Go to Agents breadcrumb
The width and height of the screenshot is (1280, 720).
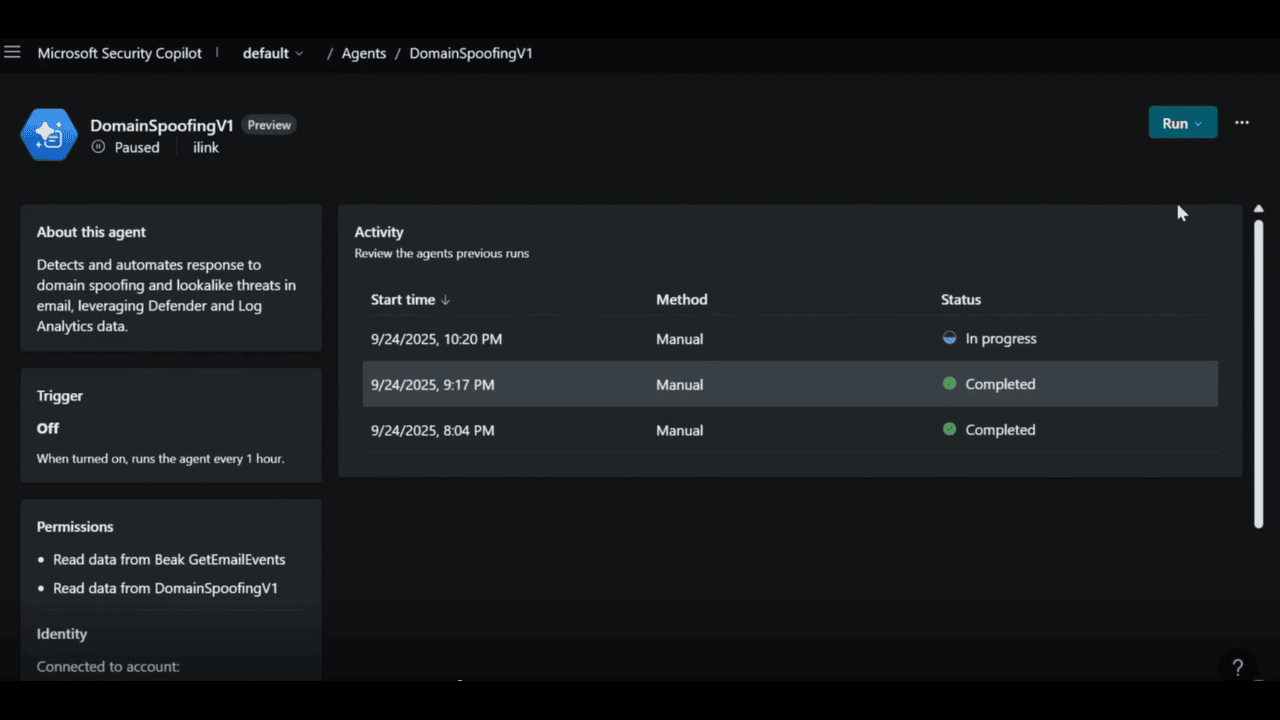(364, 53)
